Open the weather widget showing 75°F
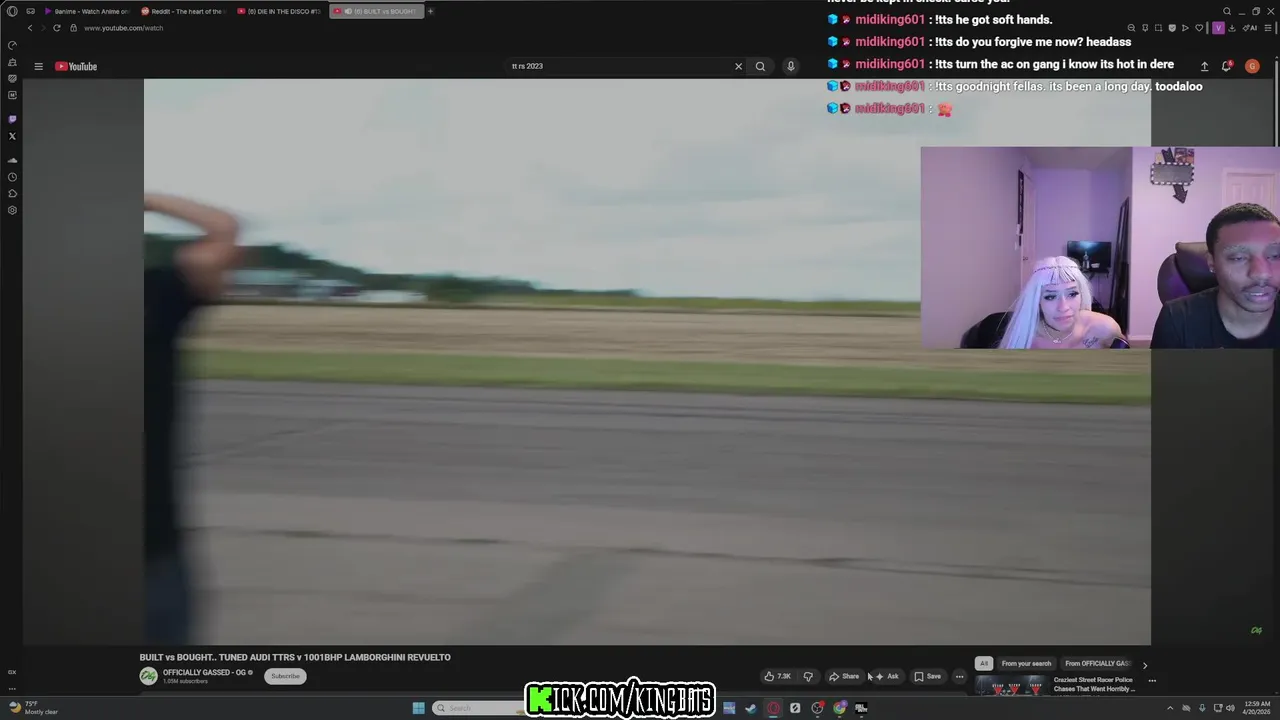The height and width of the screenshot is (720, 1280). point(34,708)
